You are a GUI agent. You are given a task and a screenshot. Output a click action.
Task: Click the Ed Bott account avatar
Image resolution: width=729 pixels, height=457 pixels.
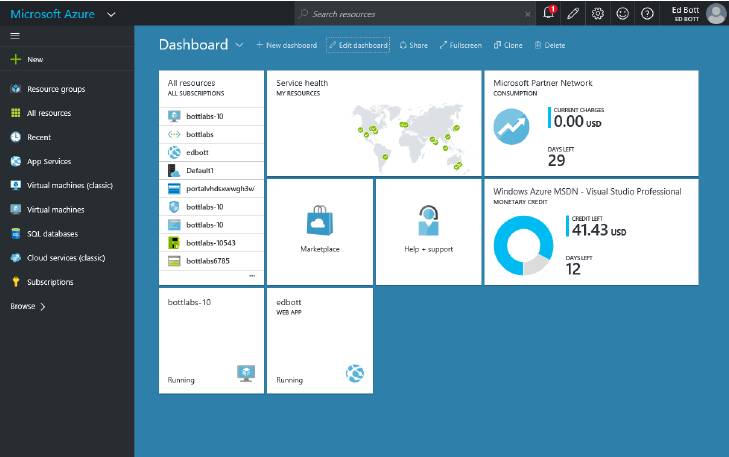click(716, 14)
